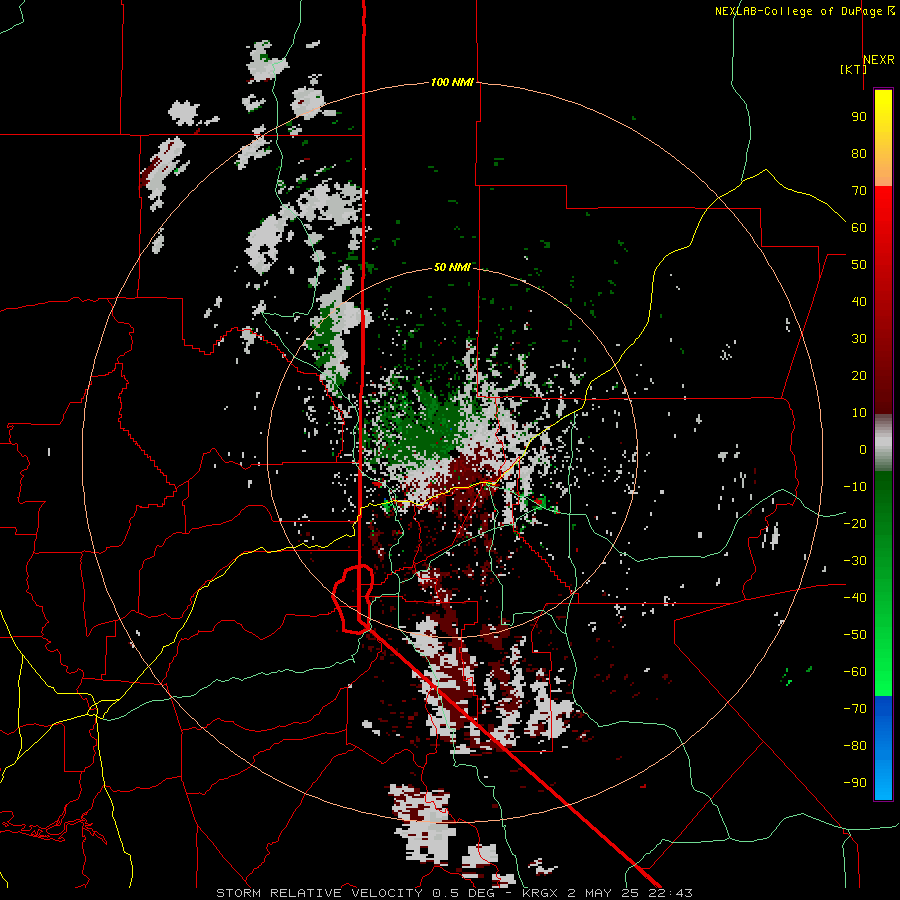Click the blue bottom segment of the color bar
The width and height of the screenshot is (900, 900).
tap(883, 748)
